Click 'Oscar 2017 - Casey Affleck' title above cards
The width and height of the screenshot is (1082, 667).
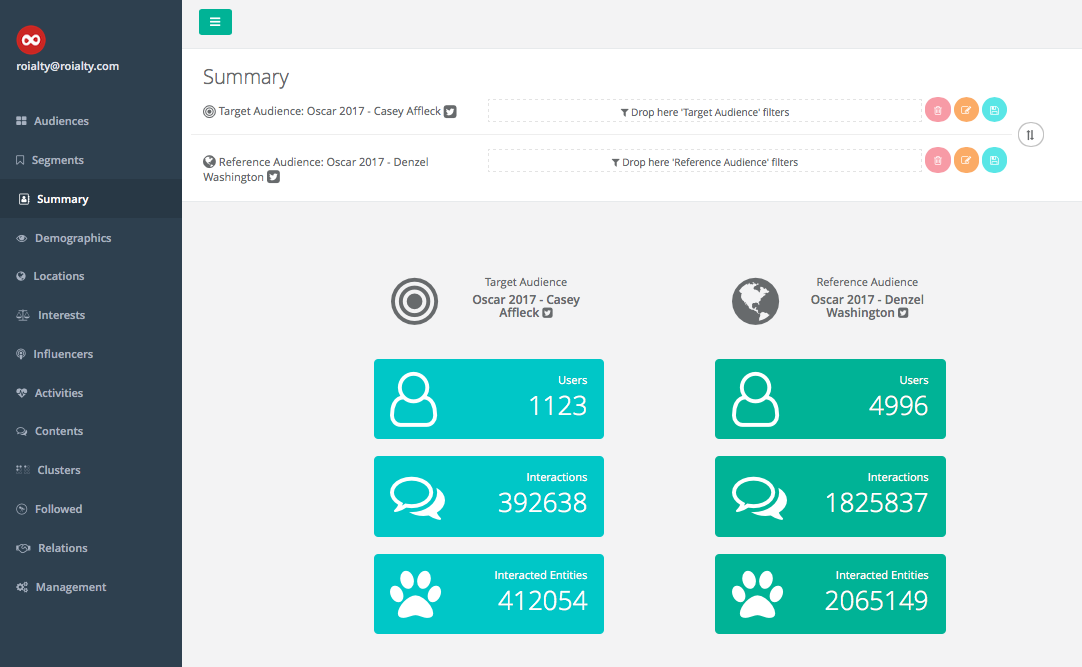(x=526, y=306)
